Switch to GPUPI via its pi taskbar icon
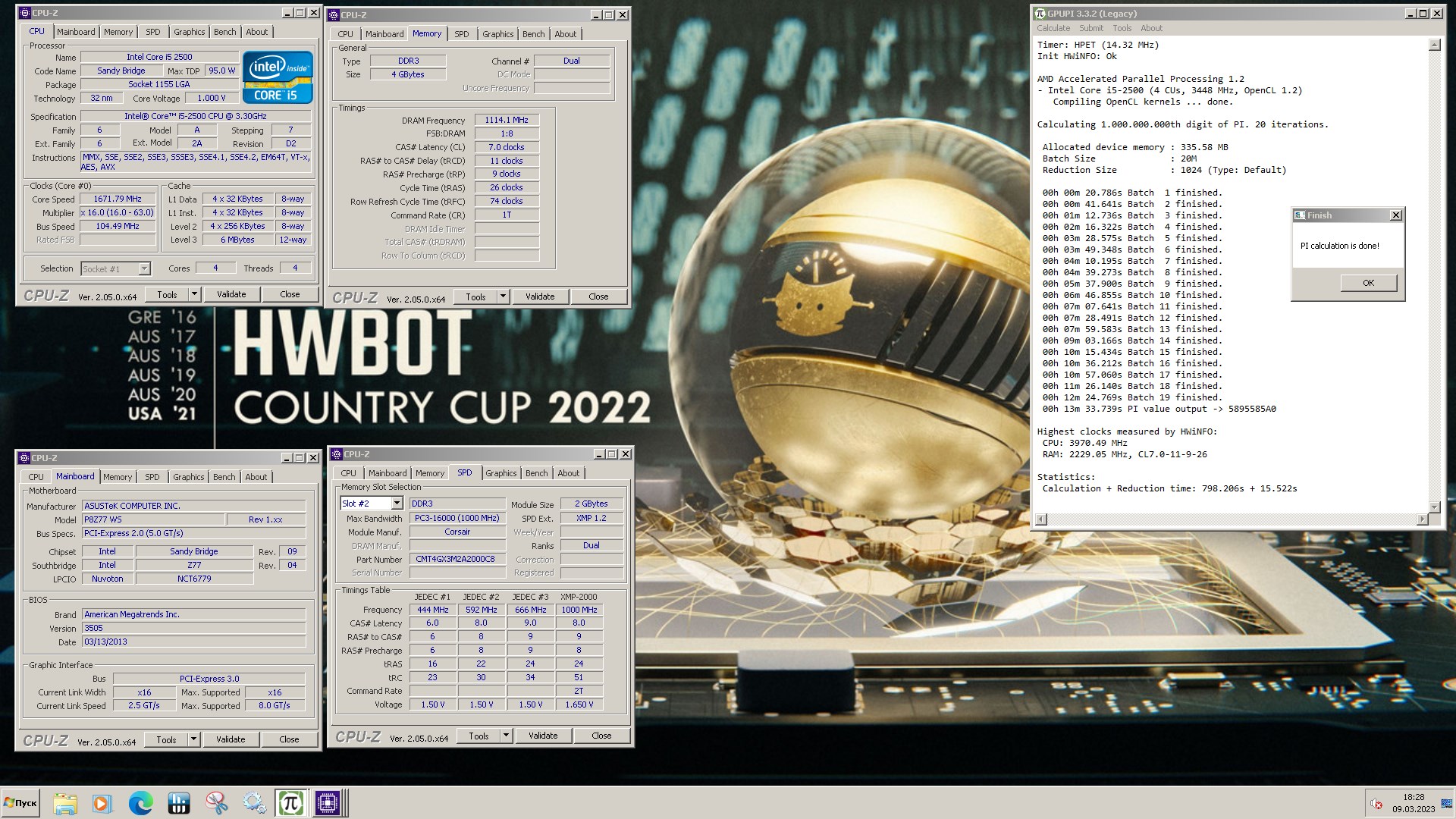 (x=290, y=802)
